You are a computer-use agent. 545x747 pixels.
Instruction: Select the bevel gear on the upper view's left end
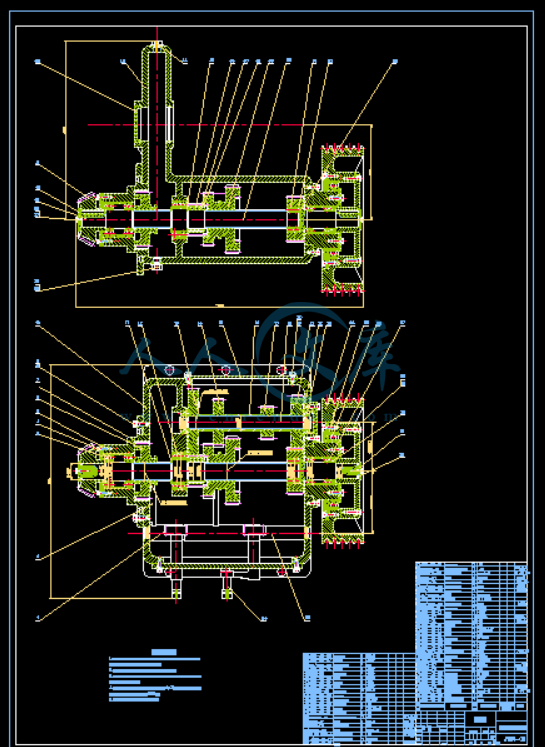pyautogui.click(x=86, y=219)
